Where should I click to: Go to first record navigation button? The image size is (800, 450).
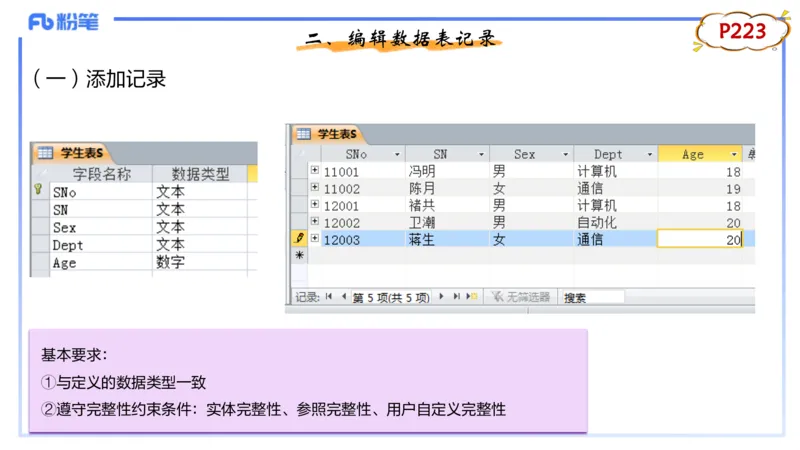coord(329,296)
